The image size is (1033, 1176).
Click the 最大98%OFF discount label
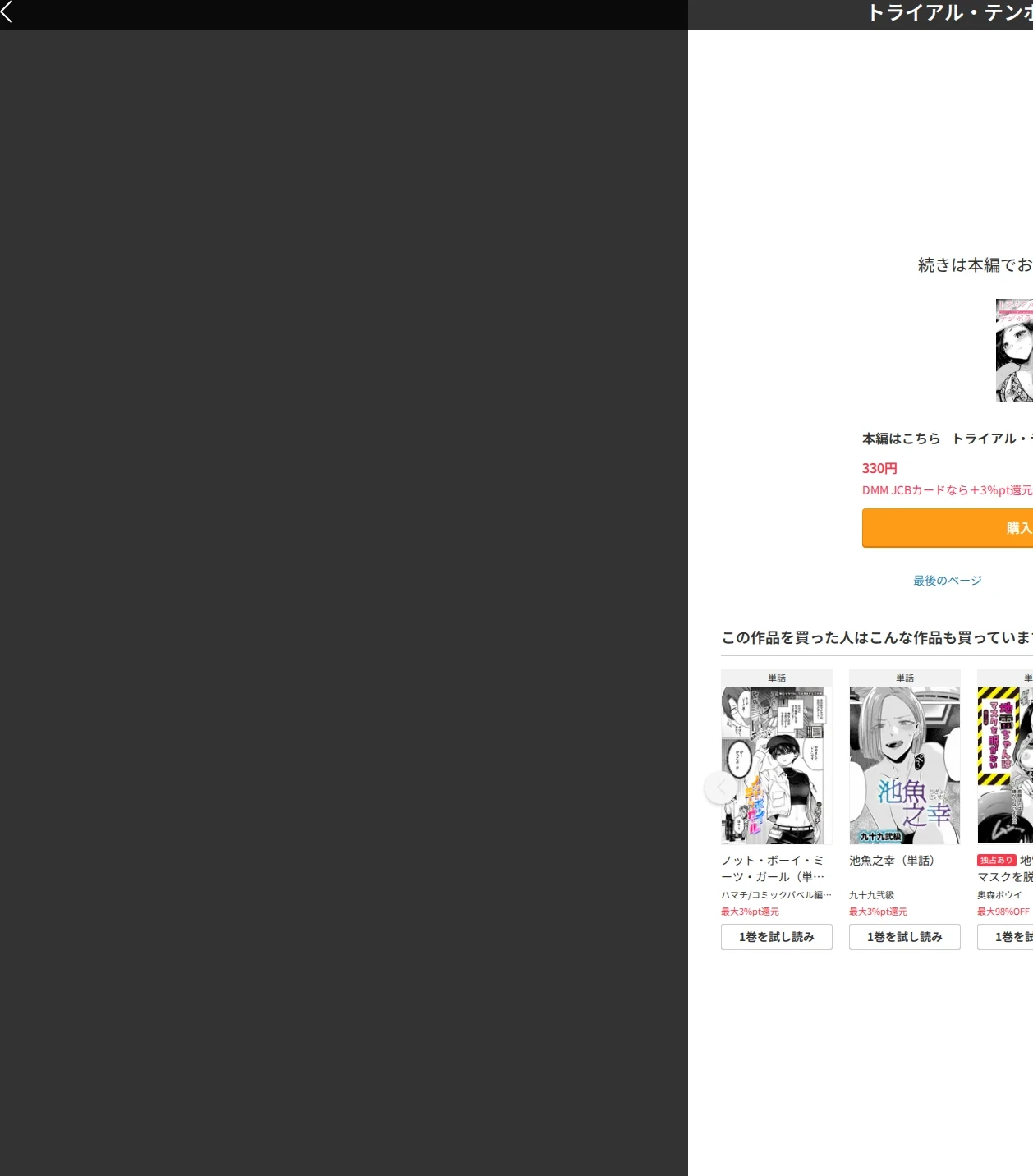[1003, 912]
